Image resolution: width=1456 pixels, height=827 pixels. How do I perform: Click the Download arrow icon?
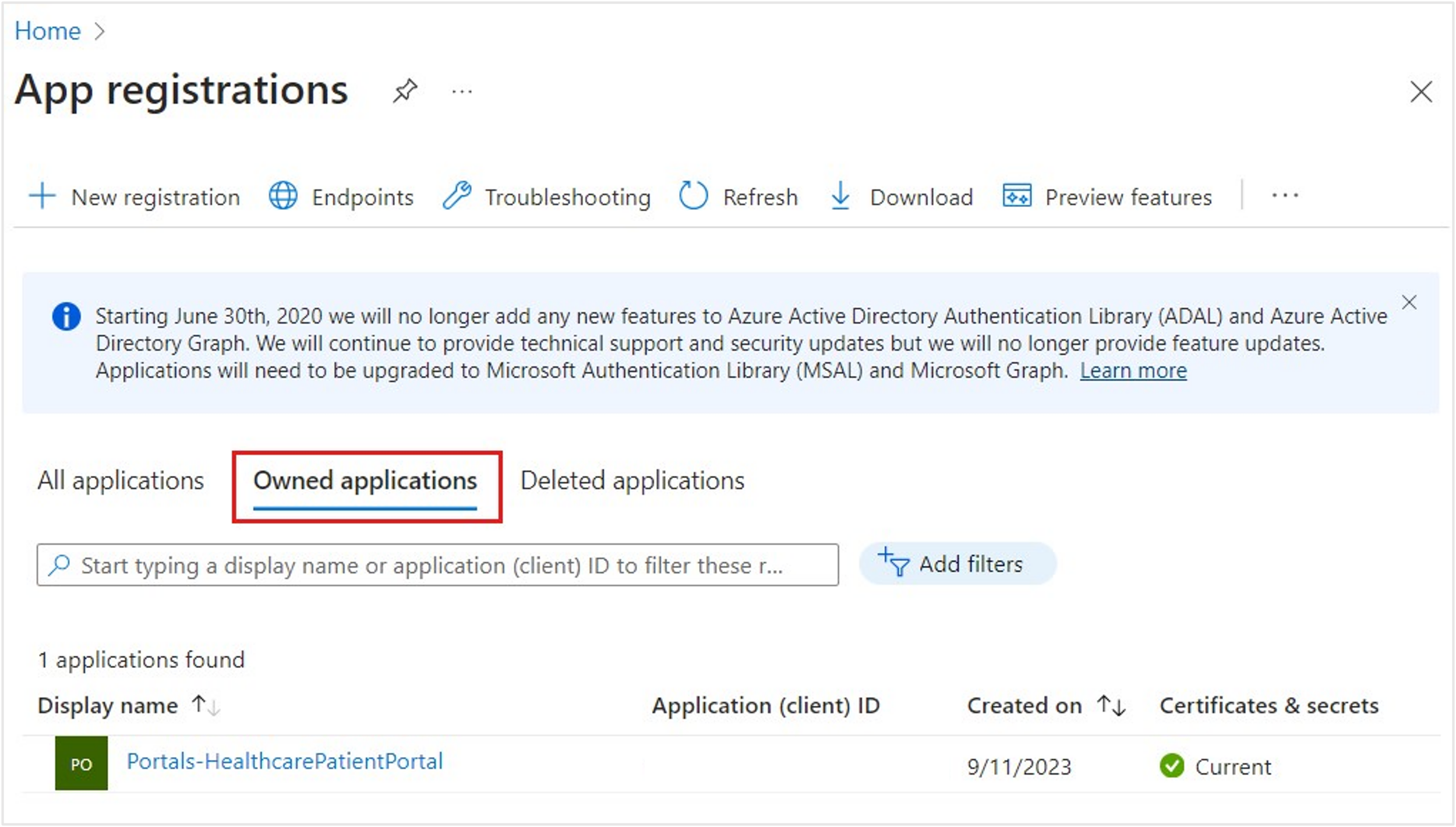(x=840, y=196)
